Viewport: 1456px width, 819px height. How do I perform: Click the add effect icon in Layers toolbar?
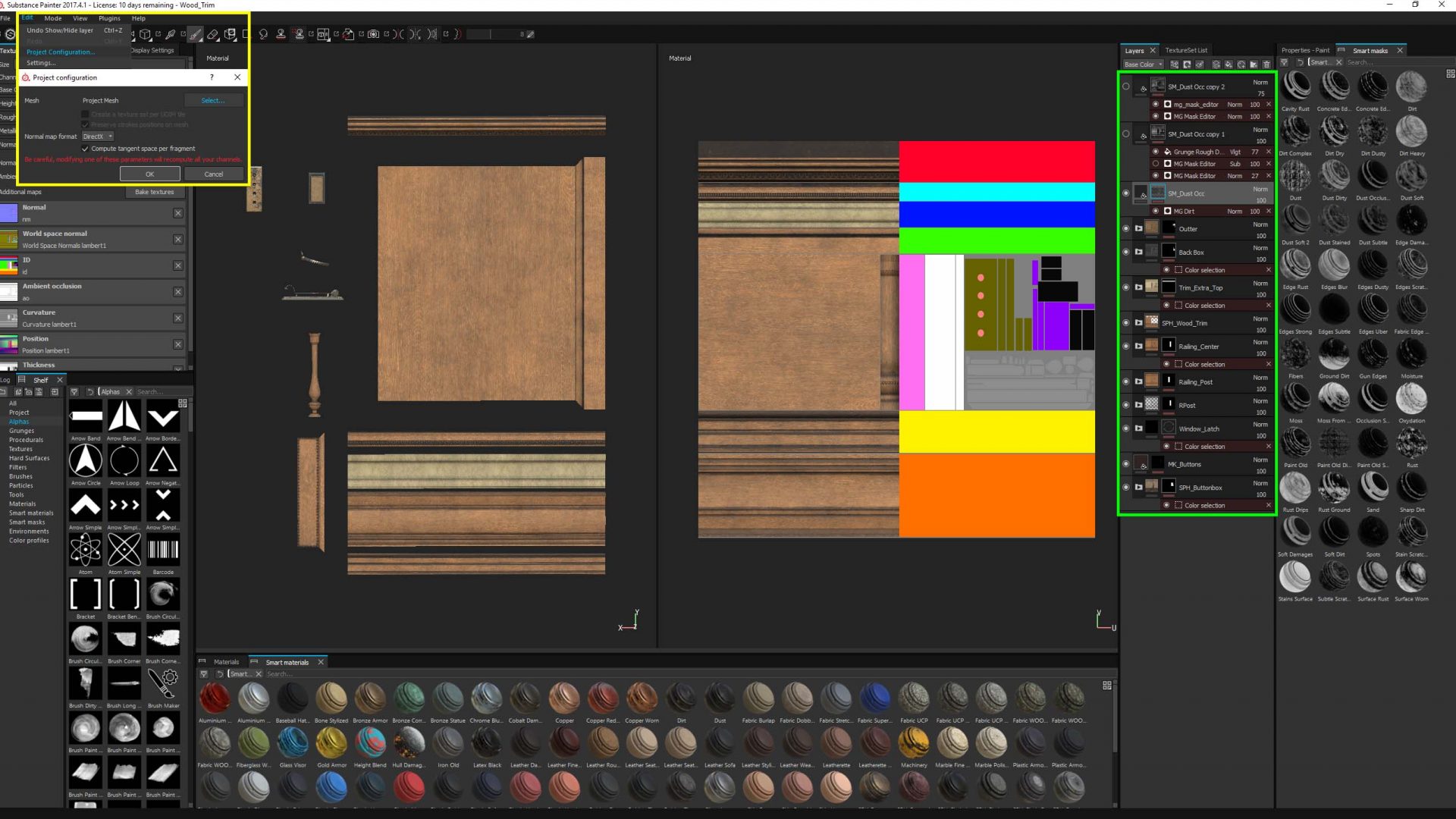(x=1175, y=64)
